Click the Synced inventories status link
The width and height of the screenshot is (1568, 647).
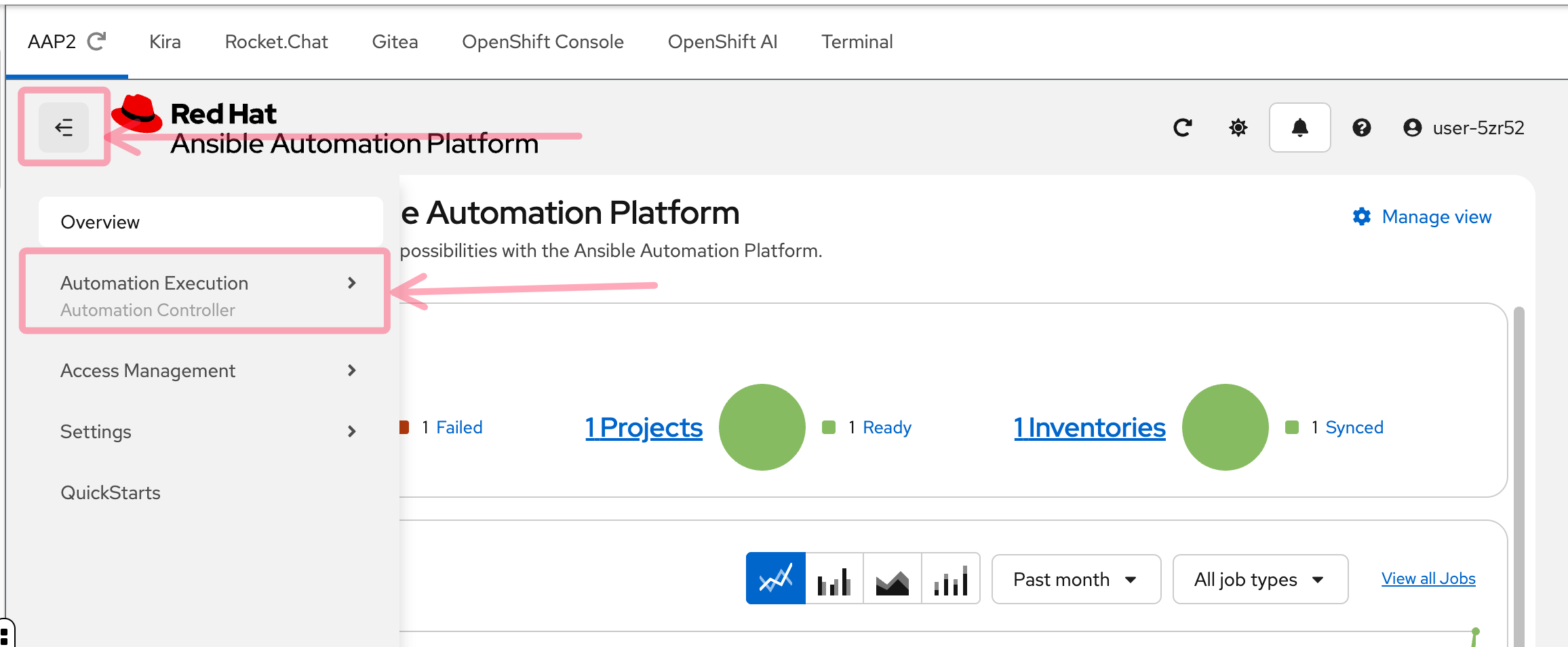tap(1354, 427)
